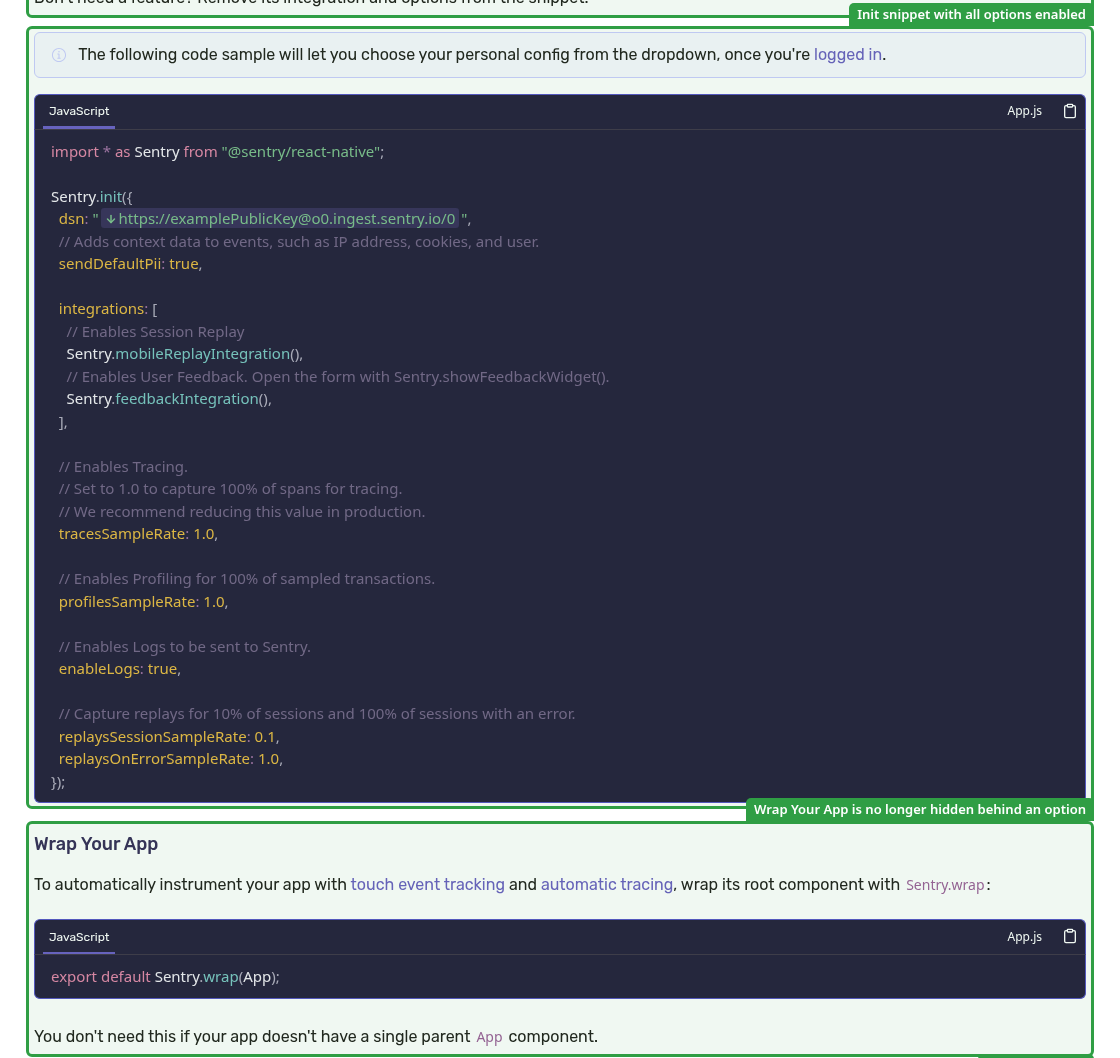The image size is (1120, 1058).
Task: Click App.js filename on the wrap snippet
Action: (1024, 936)
